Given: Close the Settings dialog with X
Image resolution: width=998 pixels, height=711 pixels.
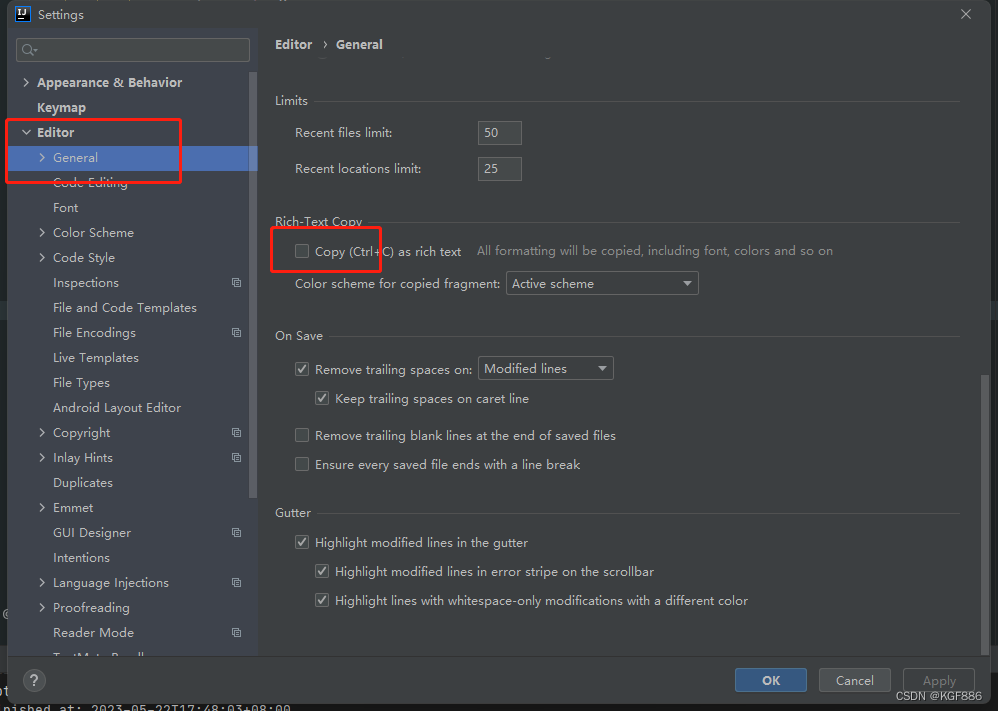Looking at the screenshot, I should click(x=966, y=14).
